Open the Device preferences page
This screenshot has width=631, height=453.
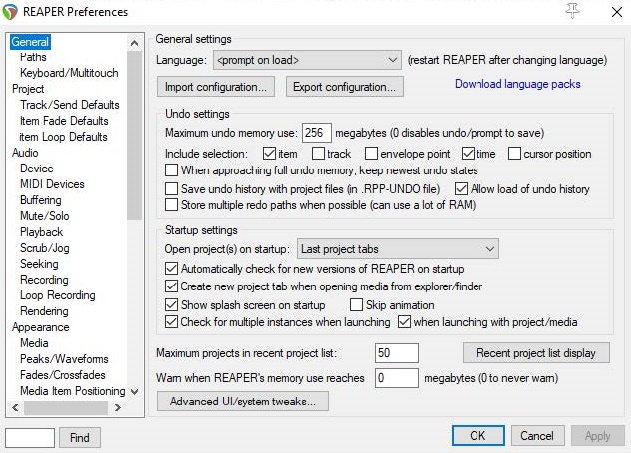37,168
